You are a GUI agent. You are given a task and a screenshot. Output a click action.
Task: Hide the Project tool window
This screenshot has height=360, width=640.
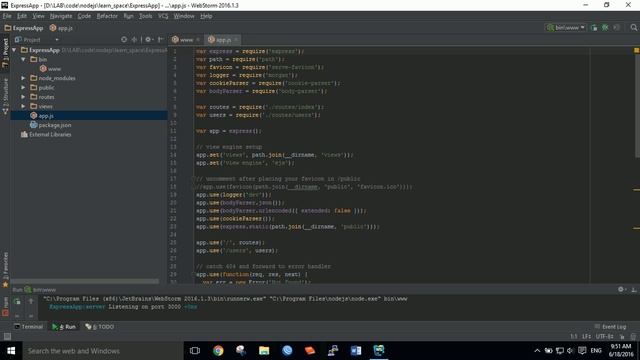coord(160,40)
